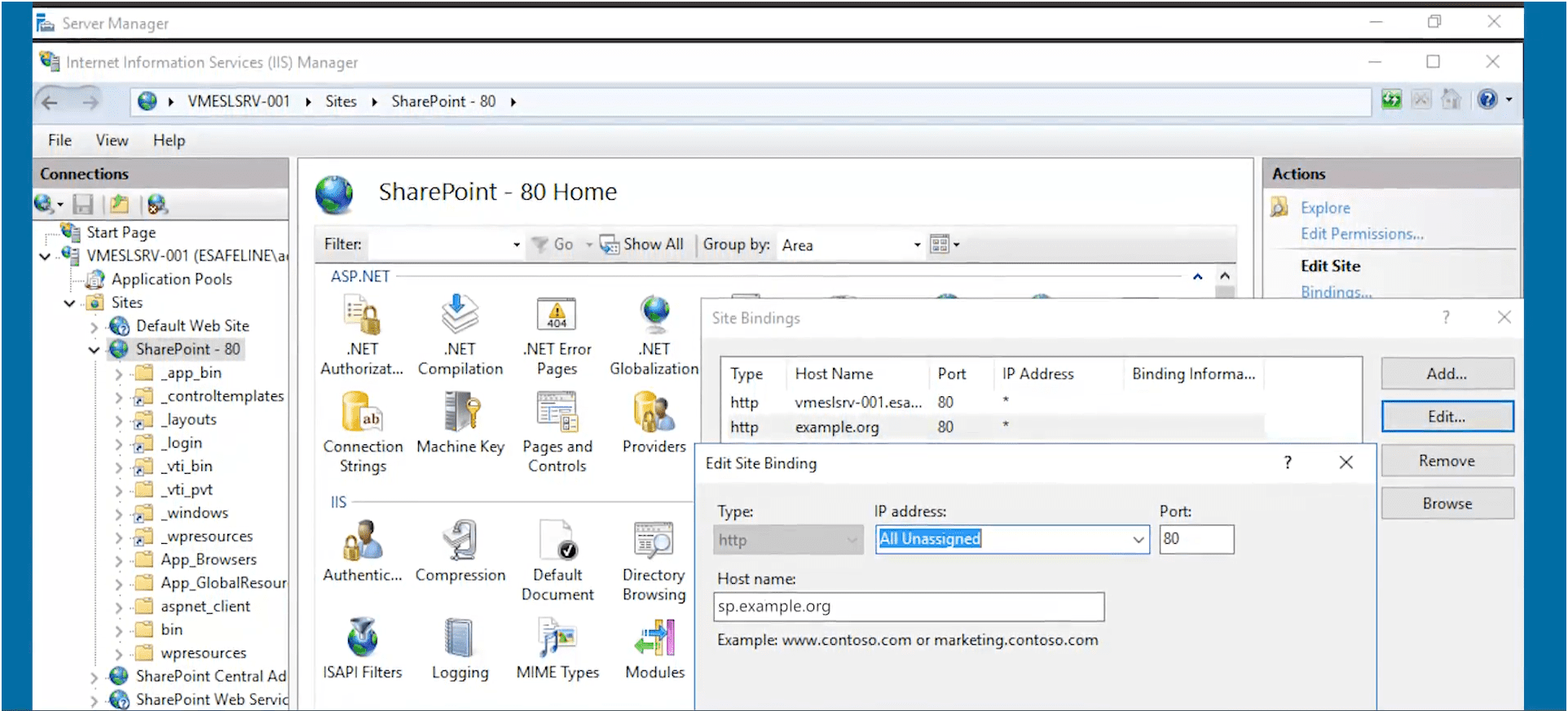Image resolution: width=1568 pixels, height=711 pixels.
Task: Open the IP address dropdown
Action: coord(1139,540)
